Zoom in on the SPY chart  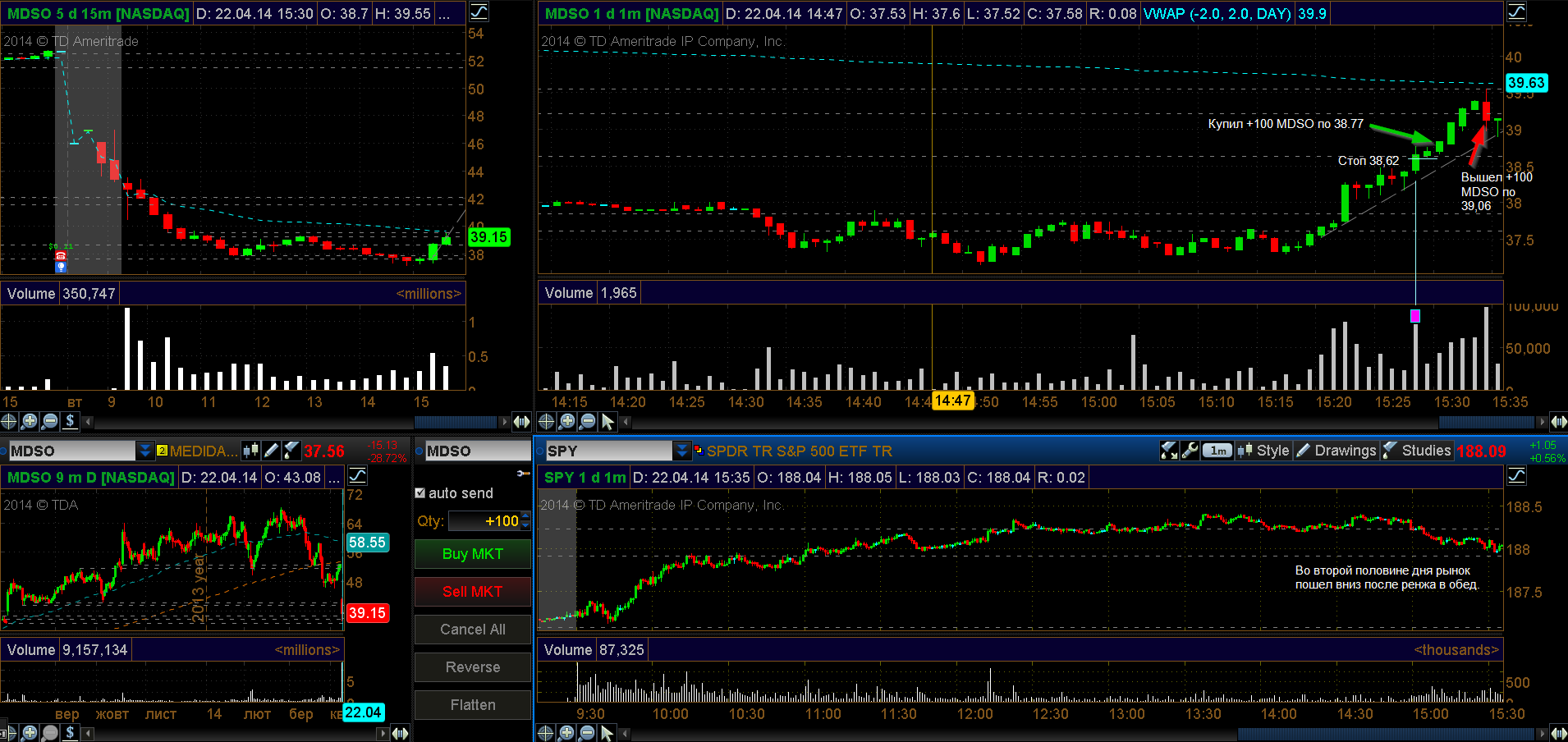(567, 732)
